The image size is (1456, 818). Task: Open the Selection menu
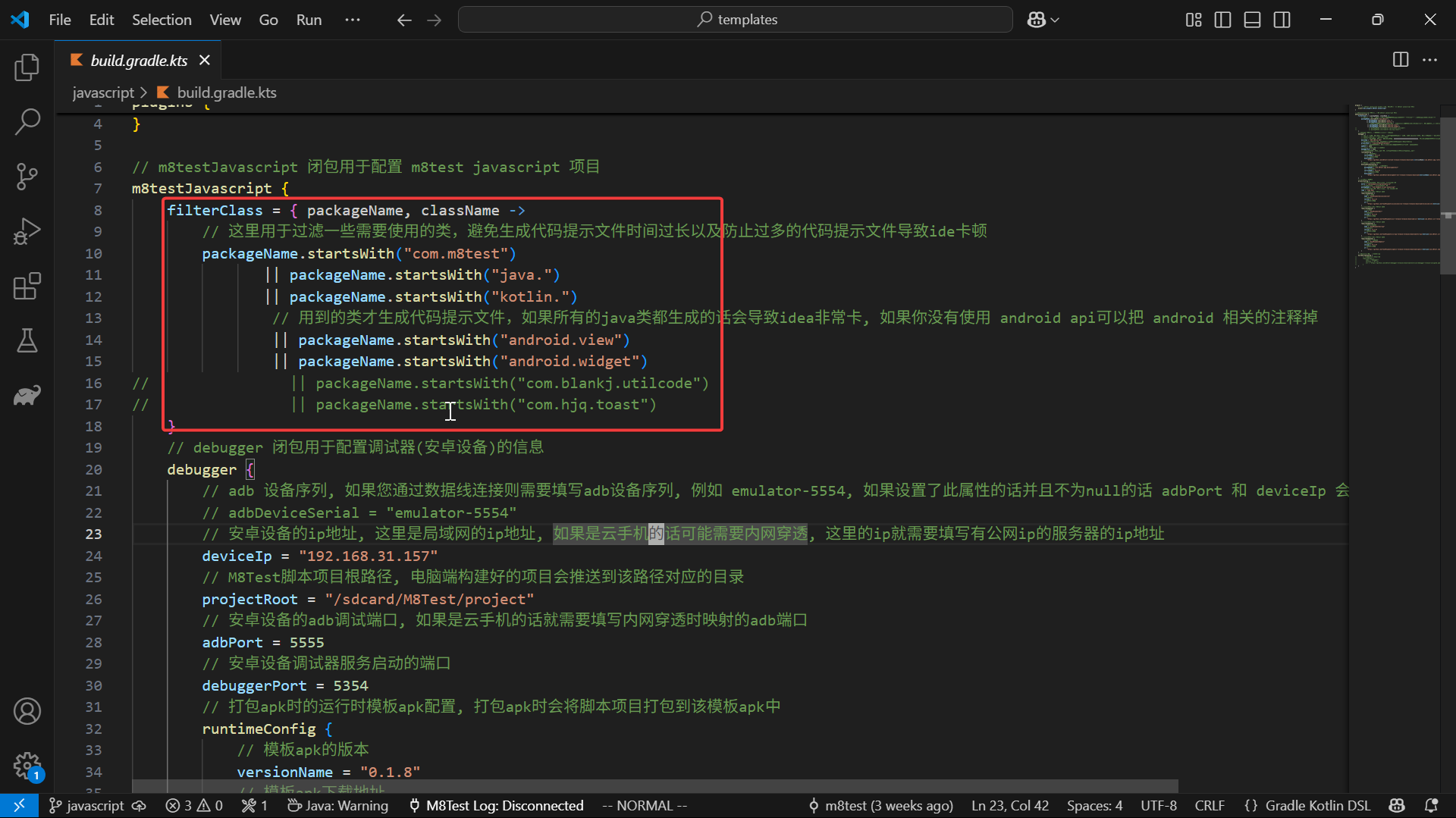point(162,20)
